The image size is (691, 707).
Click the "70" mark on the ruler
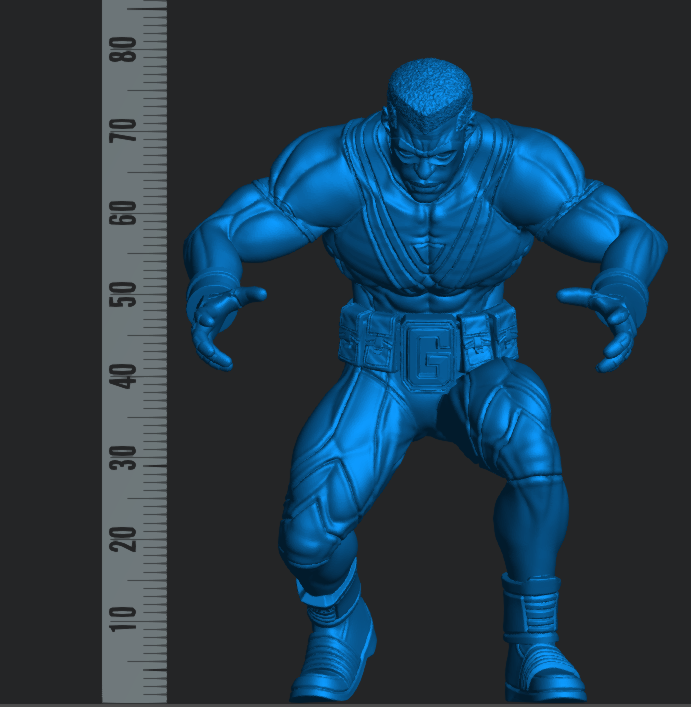click(x=122, y=131)
